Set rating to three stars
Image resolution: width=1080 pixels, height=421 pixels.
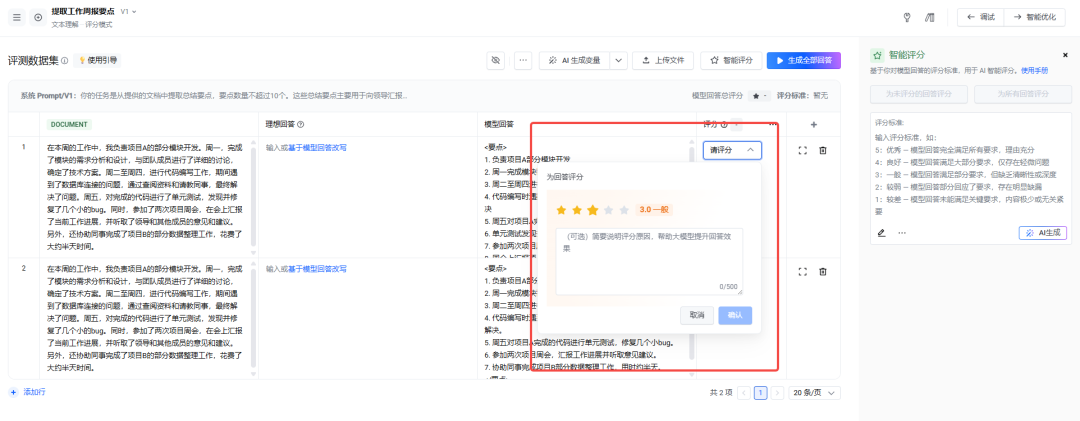tap(593, 209)
